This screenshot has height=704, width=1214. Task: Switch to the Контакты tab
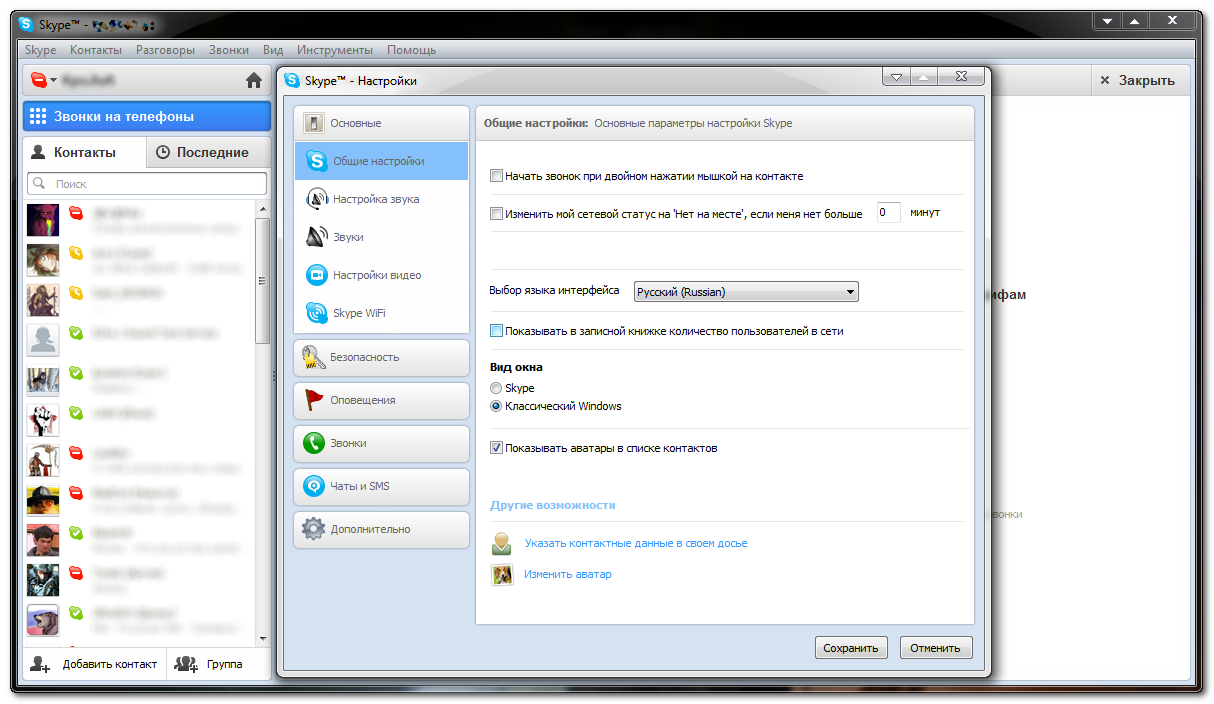[84, 152]
